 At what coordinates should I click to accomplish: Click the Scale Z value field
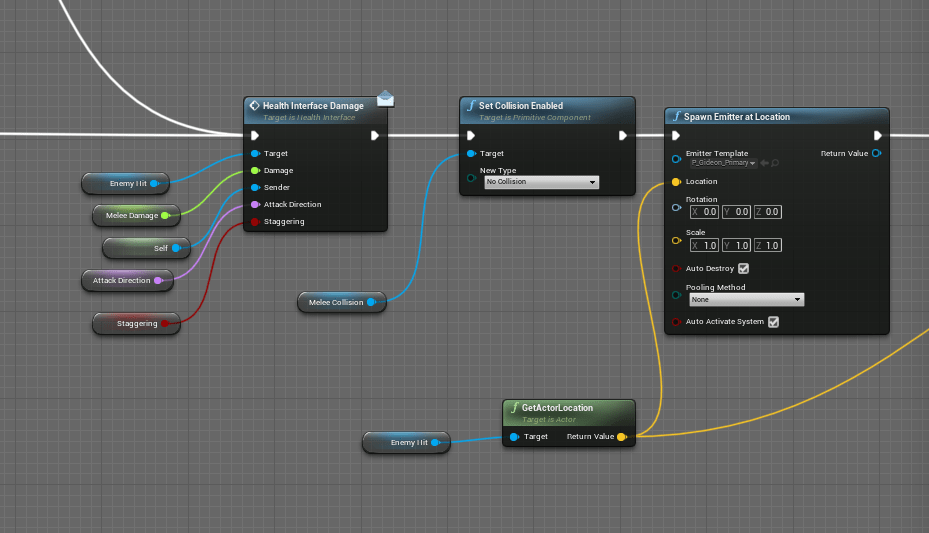coord(767,246)
